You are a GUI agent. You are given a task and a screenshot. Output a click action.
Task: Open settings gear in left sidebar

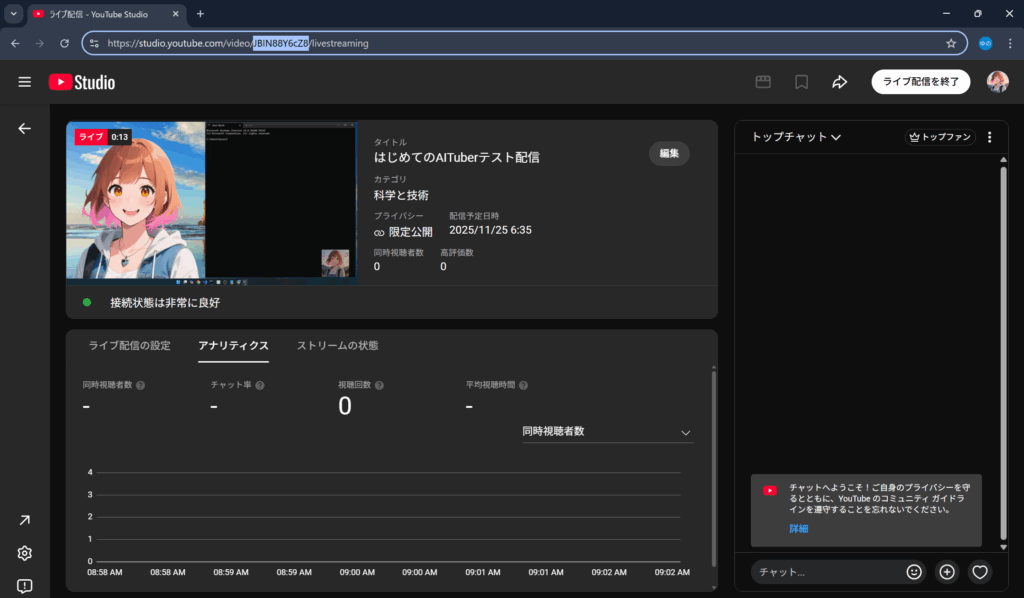[25, 553]
